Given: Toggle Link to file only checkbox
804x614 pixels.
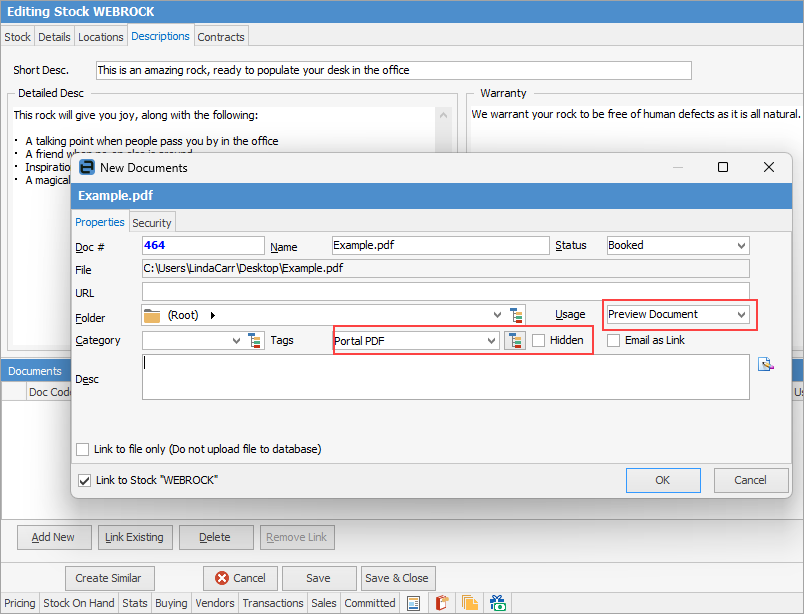Looking at the screenshot, I should [x=83, y=450].
